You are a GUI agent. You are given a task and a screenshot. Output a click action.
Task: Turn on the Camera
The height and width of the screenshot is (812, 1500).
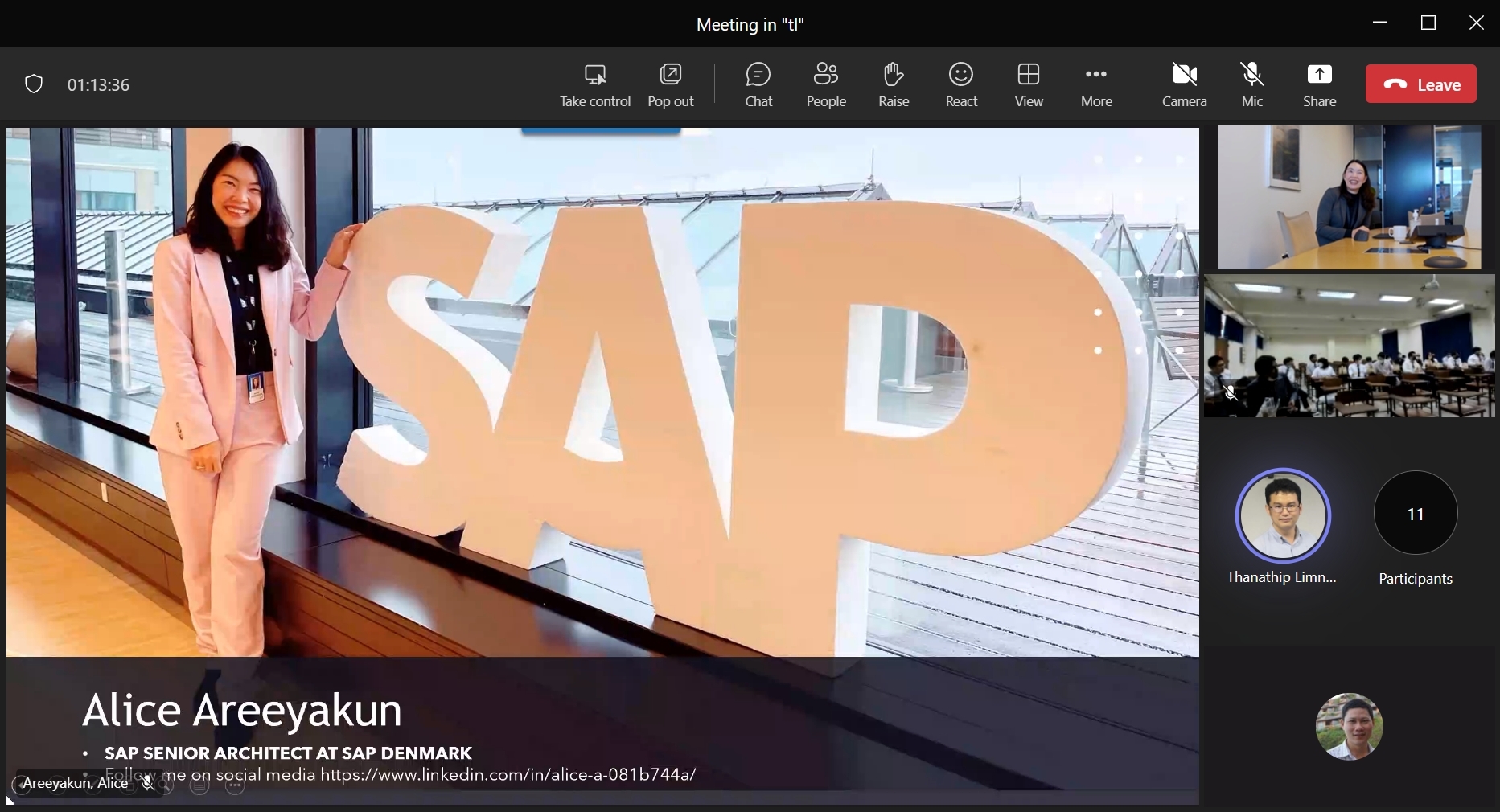[x=1184, y=76]
